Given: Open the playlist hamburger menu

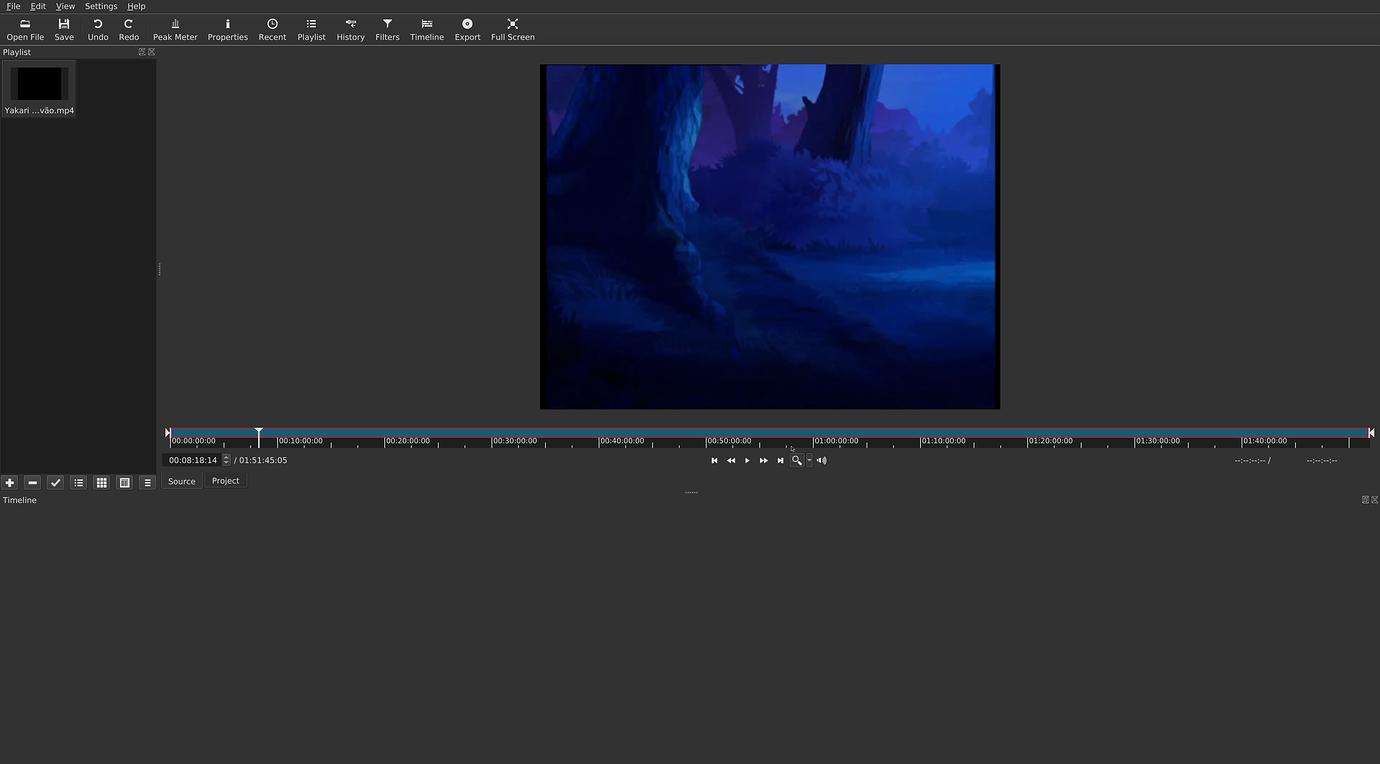Looking at the screenshot, I should click(148, 482).
